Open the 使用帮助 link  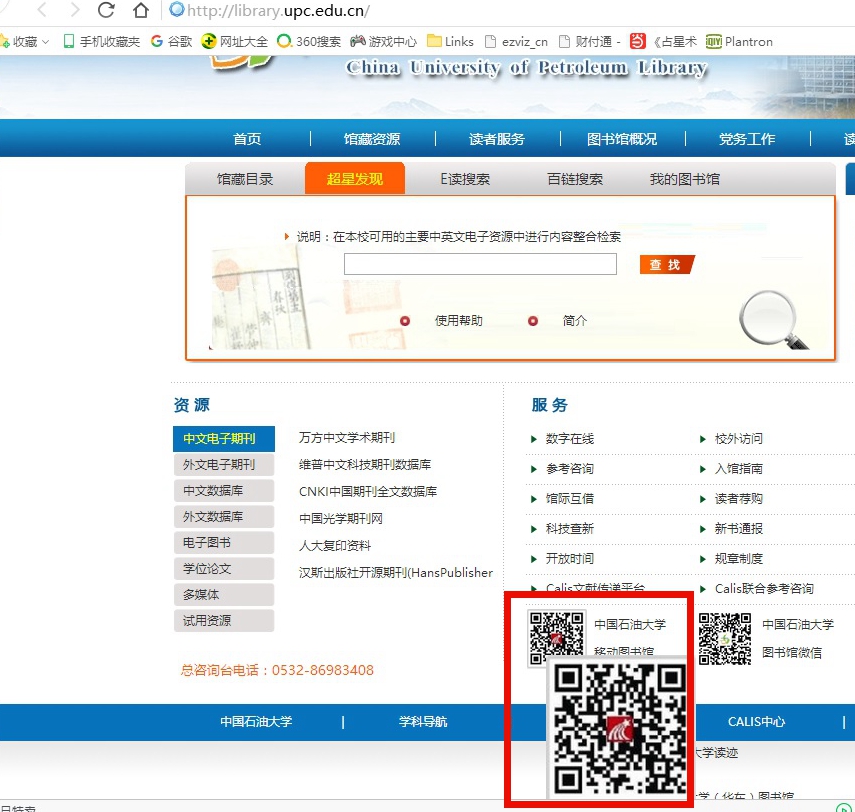pos(459,321)
